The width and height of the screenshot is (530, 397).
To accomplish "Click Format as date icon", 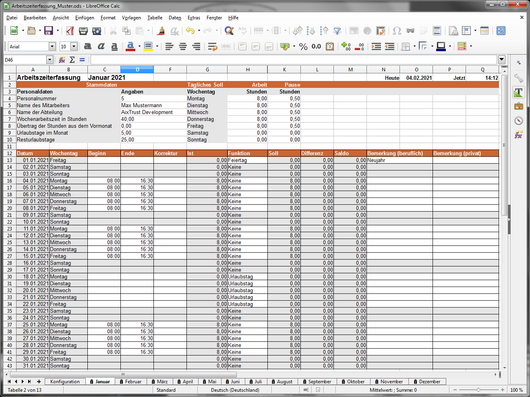I will coord(330,46).
